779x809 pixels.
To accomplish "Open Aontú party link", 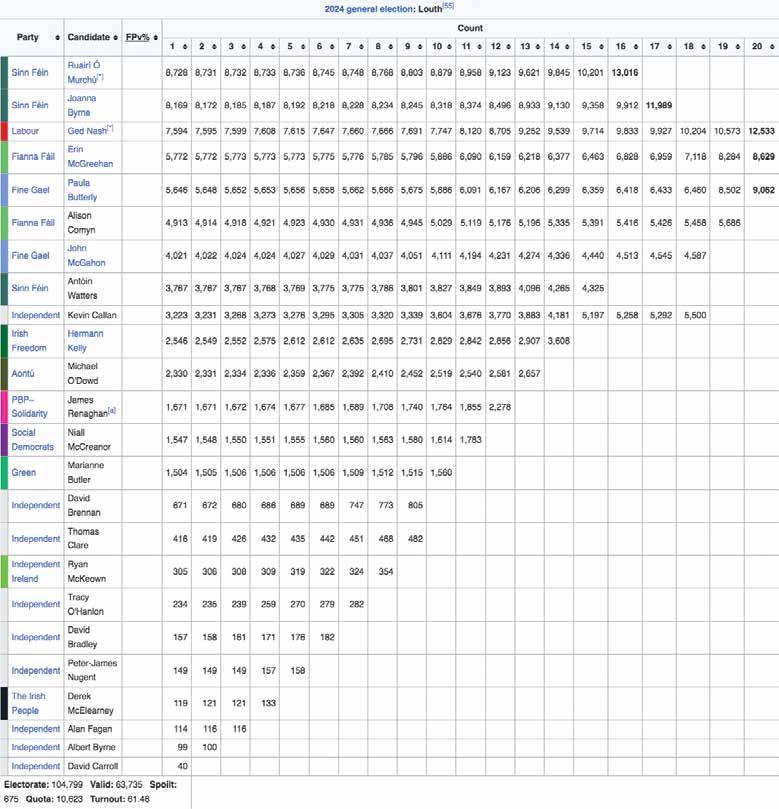I will (23, 374).
